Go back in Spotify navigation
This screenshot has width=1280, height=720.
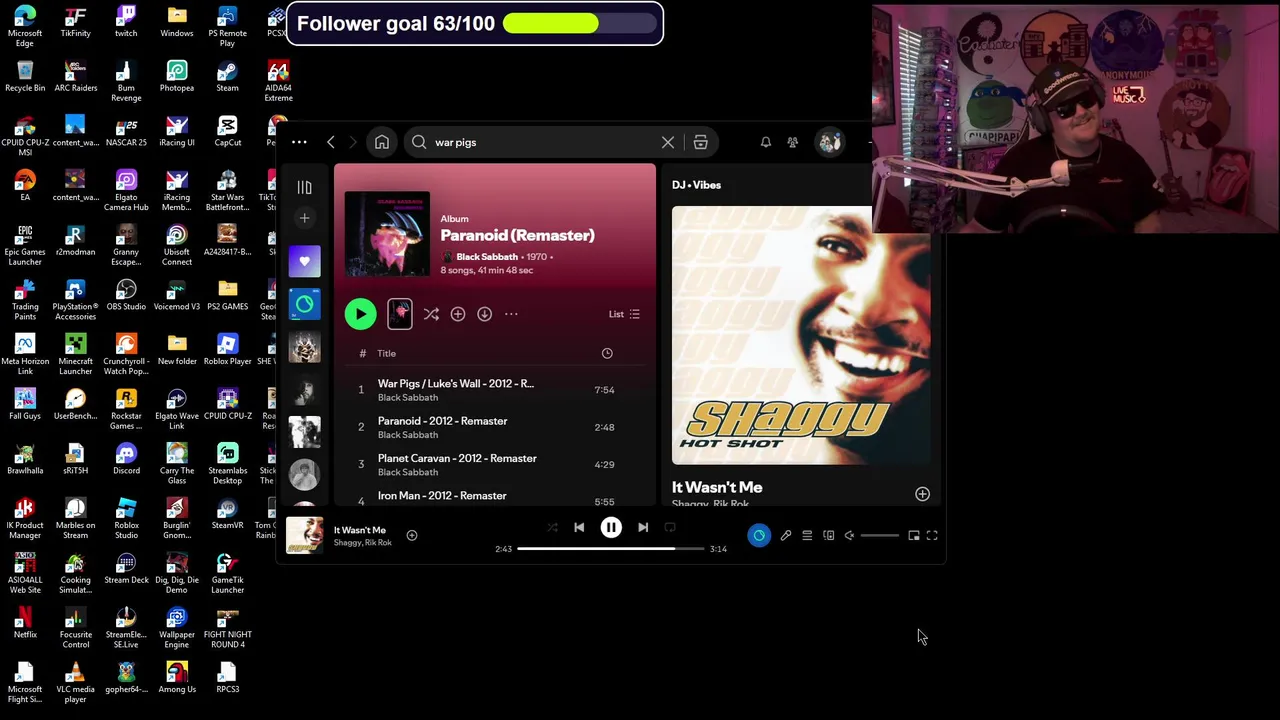(331, 142)
